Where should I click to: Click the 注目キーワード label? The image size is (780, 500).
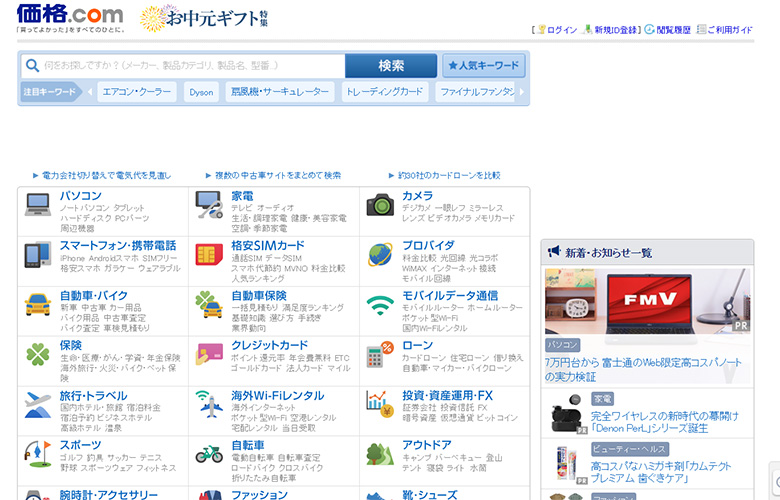(x=50, y=92)
